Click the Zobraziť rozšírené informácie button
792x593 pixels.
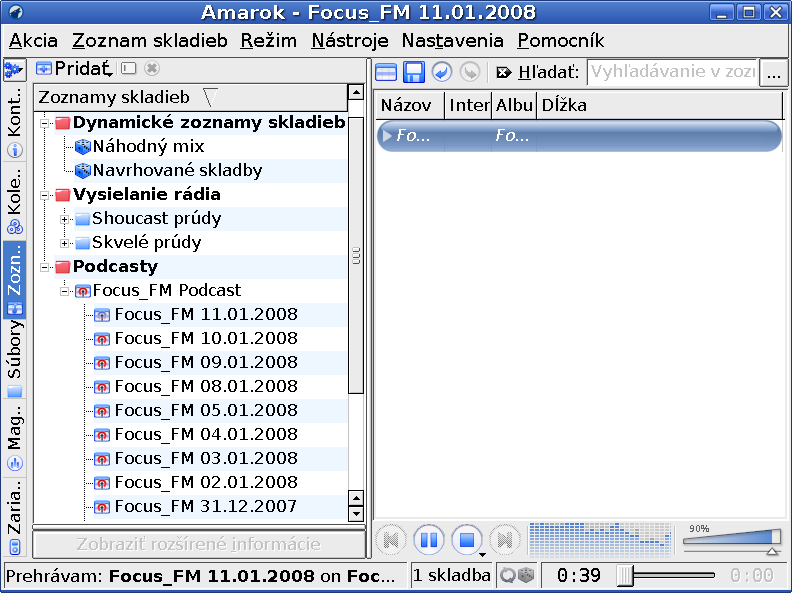[199, 545]
